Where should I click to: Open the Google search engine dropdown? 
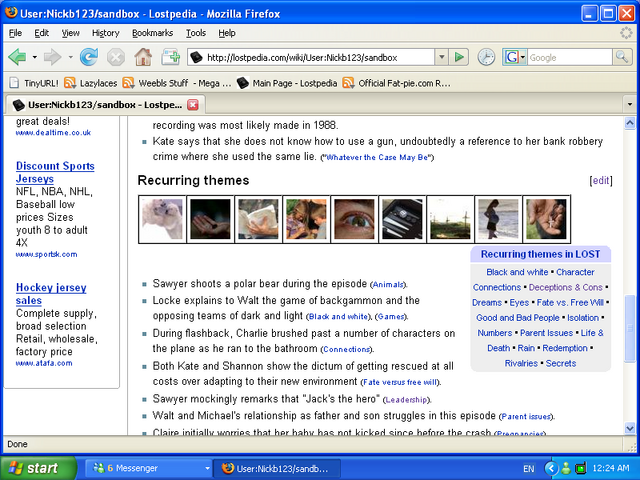tap(523, 57)
